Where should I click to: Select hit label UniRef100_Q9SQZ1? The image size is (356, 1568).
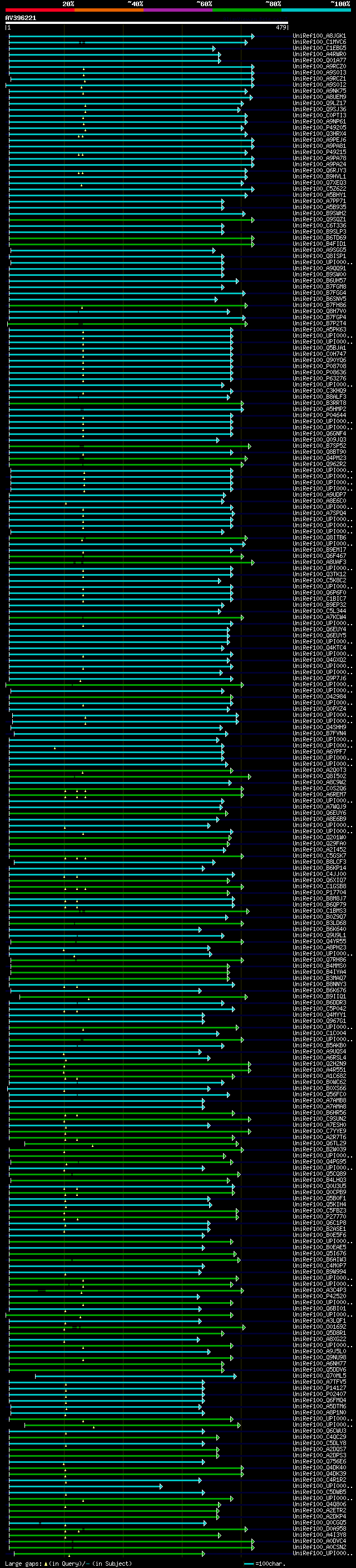pyautogui.click(x=319, y=220)
